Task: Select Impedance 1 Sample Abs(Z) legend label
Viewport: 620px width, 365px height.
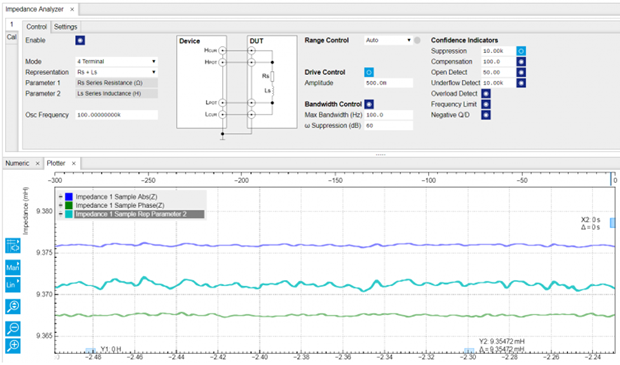Action: click(x=116, y=197)
